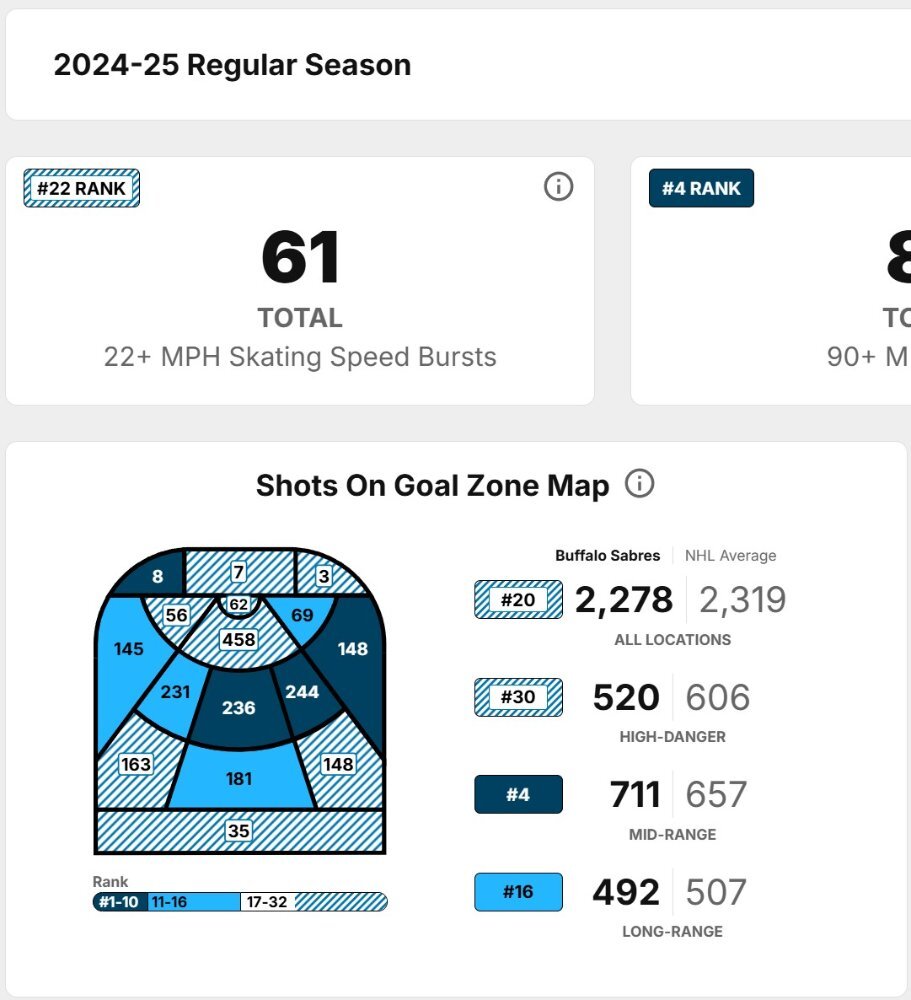Select the 236 center slot zone

pos(239,708)
